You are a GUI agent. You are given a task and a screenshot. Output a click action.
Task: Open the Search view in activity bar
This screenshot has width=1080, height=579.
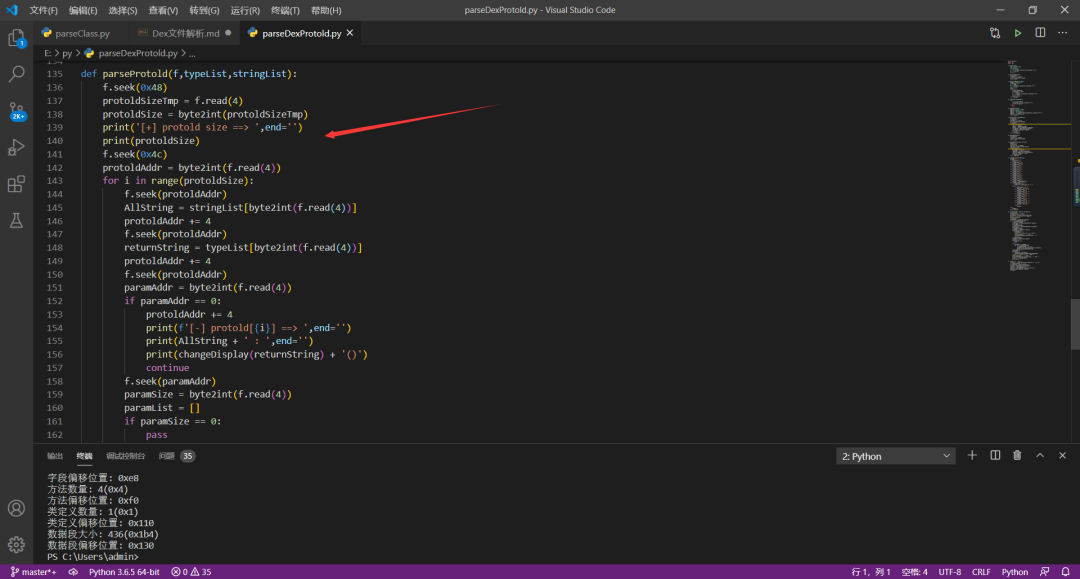point(17,74)
